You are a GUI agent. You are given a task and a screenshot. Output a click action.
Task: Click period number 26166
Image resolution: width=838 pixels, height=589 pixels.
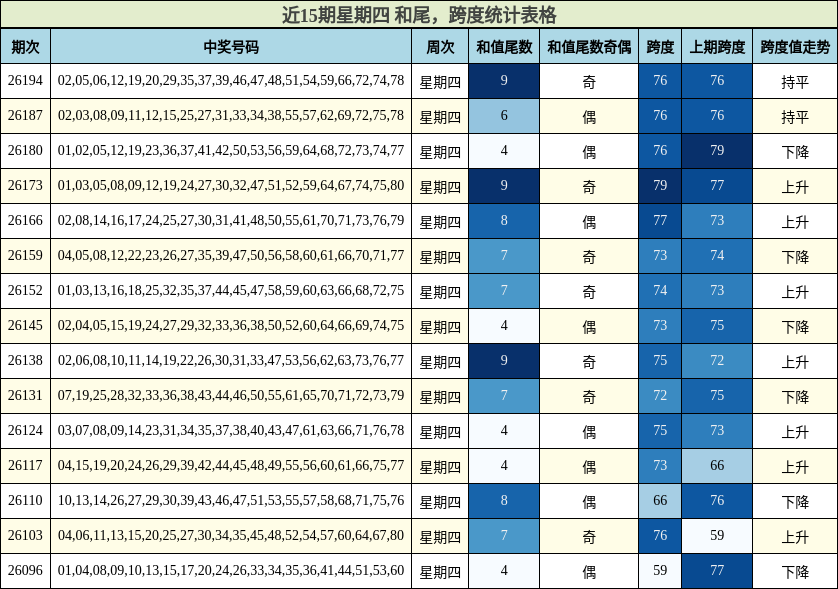pyautogui.click(x=25, y=221)
